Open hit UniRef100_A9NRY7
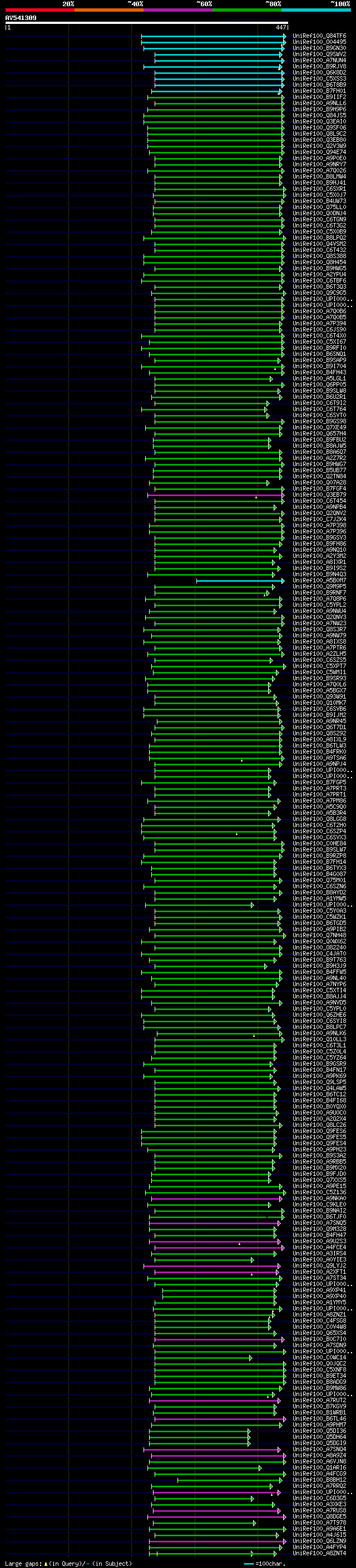 click(x=319, y=164)
